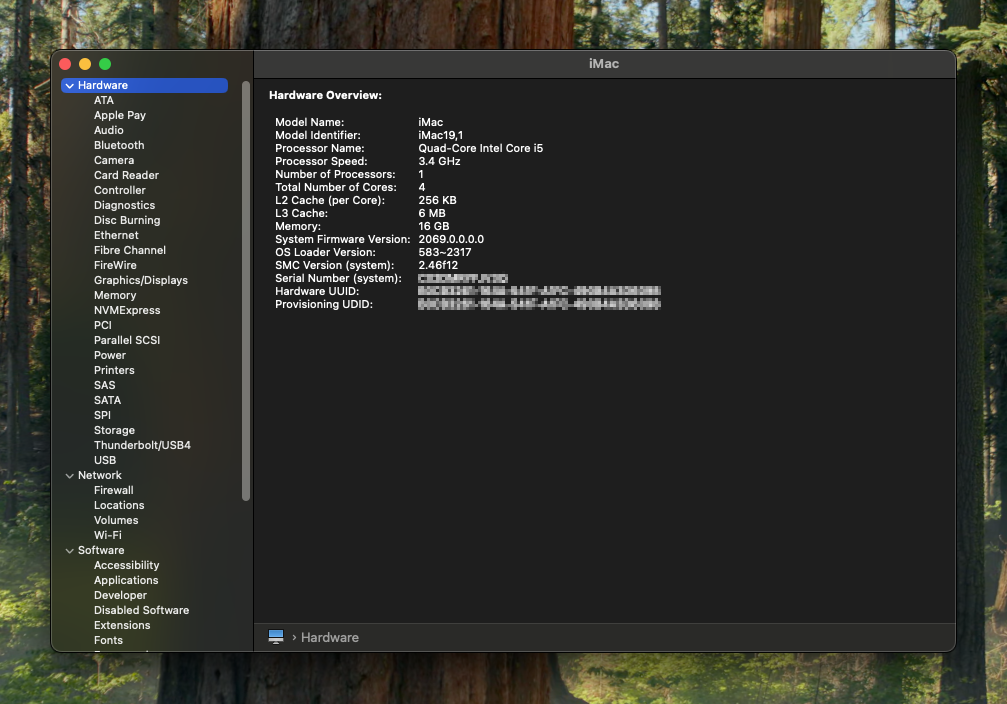Select Applications under Software
The image size is (1007, 704).
126,580
